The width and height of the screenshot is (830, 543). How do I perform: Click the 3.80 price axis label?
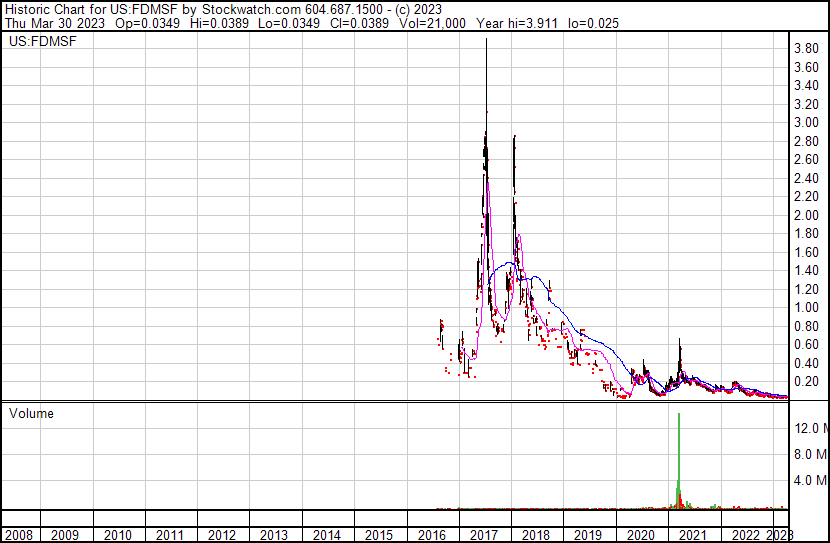click(806, 48)
